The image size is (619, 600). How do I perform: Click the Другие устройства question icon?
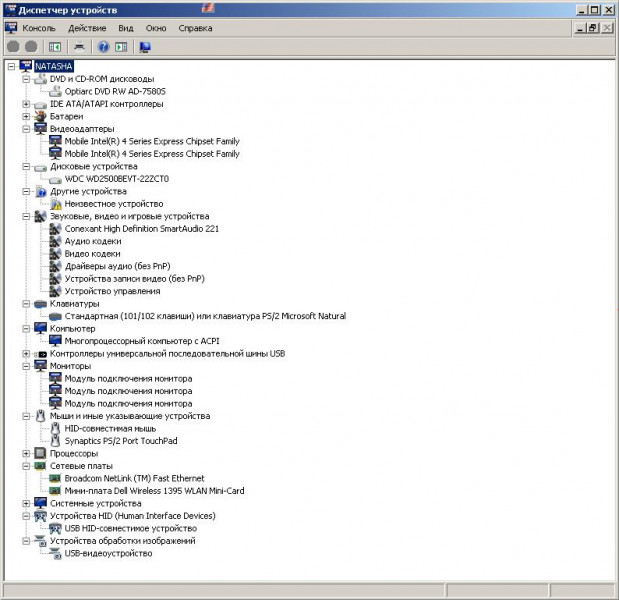(40, 191)
